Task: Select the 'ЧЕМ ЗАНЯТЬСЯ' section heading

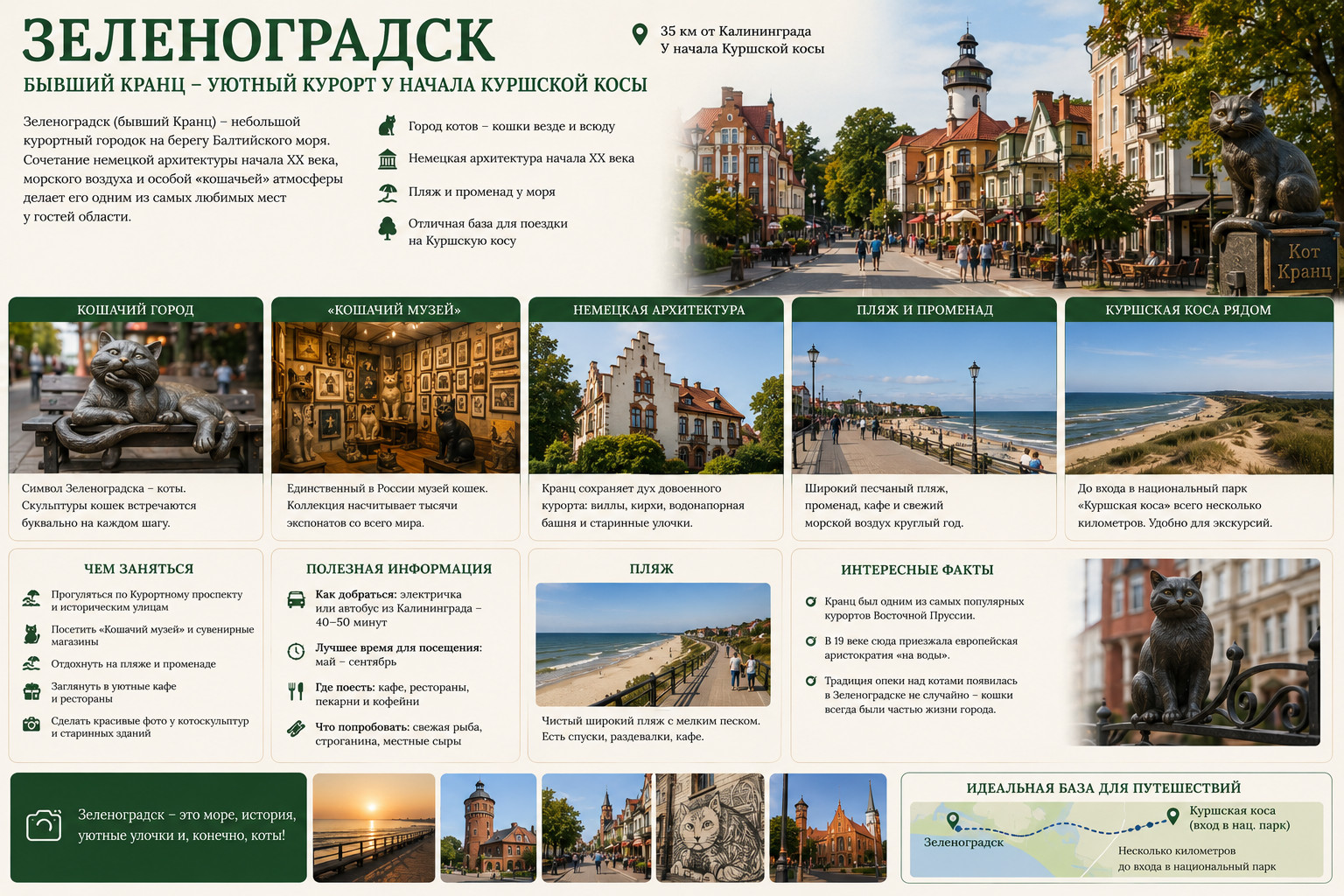Action: [x=138, y=569]
